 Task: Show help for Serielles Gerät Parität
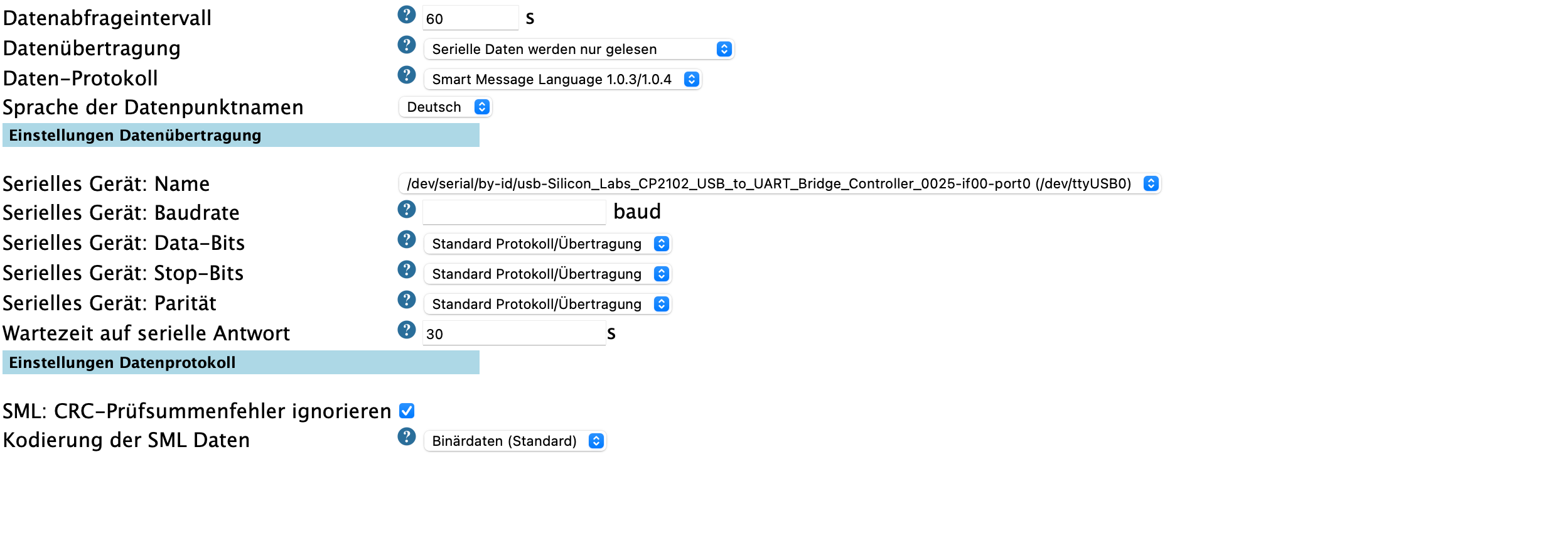click(407, 300)
